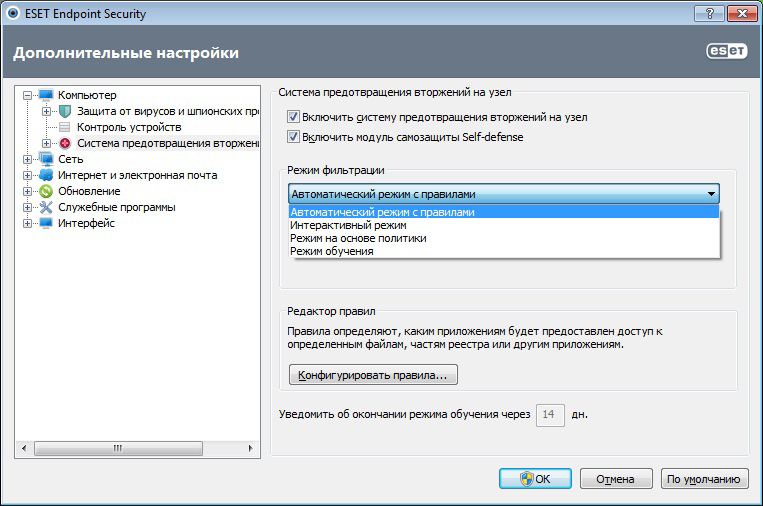Select Система предотвращения вторжений tree item
The width and height of the screenshot is (763, 506).
coord(167,143)
